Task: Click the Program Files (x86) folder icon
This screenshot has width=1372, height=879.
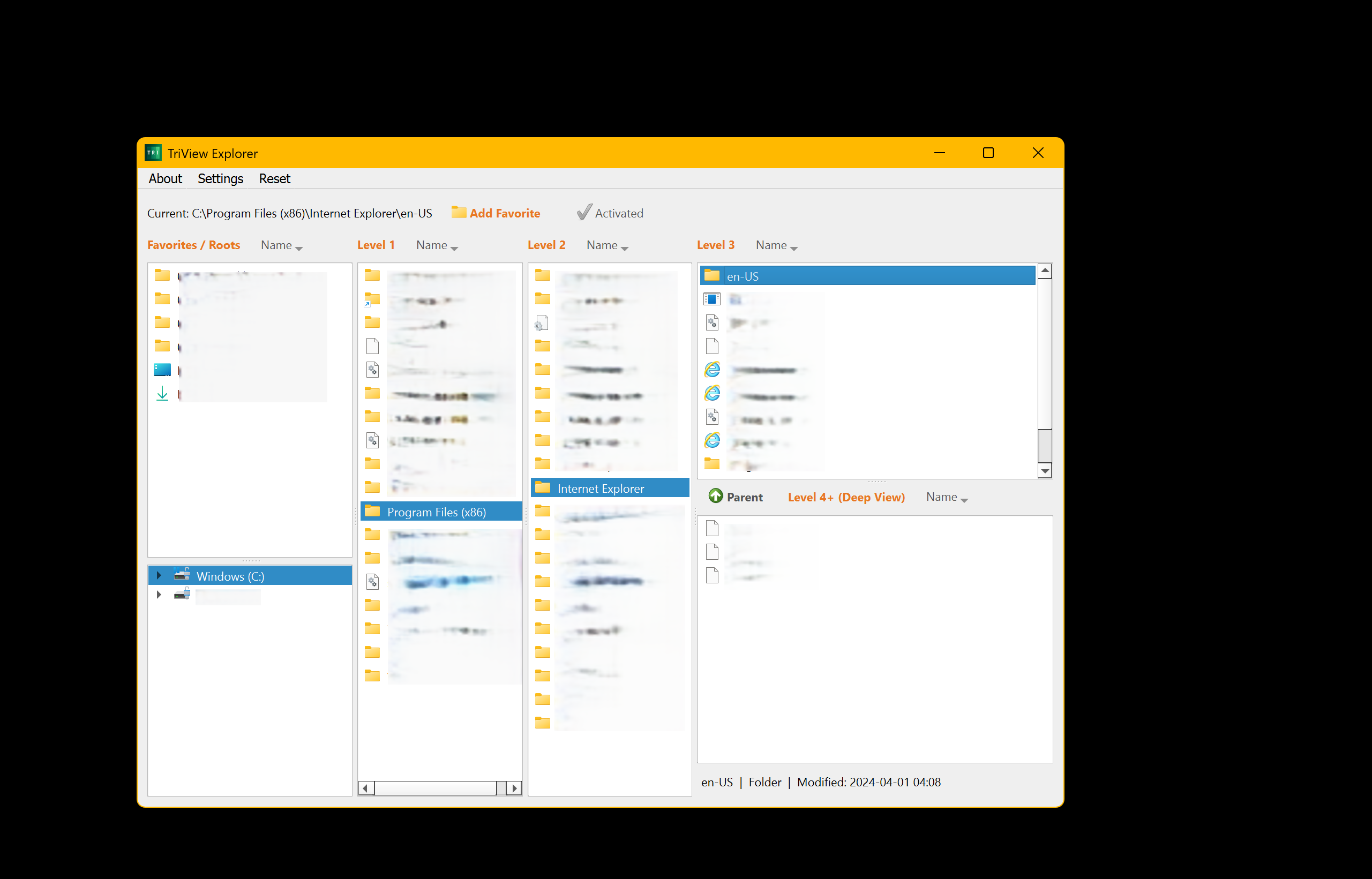Action: click(373, 512)
